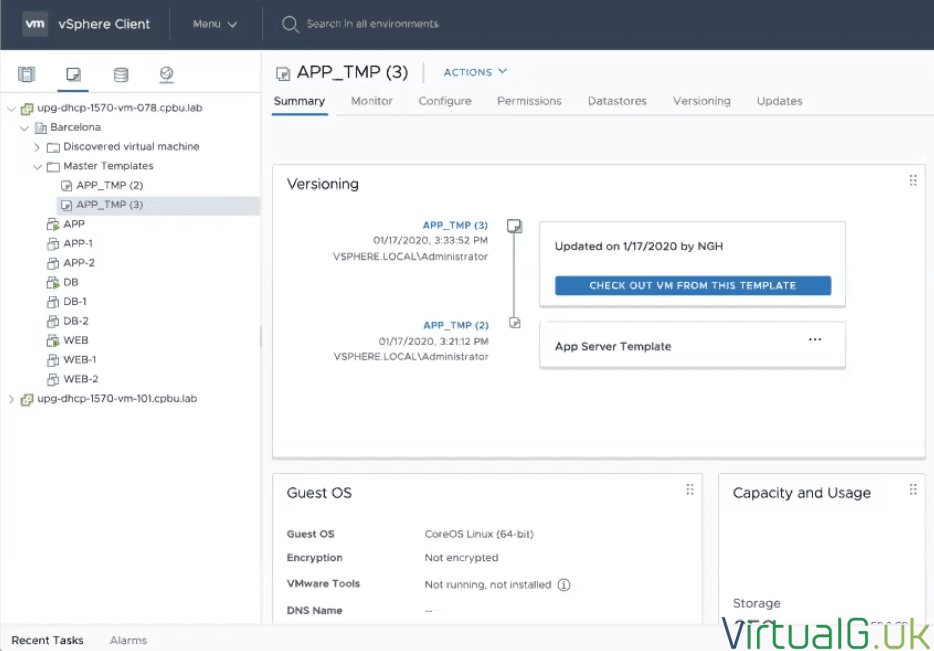Switch to VMs and Templates inventory view
The width and height of the screenshot is (934, 651).
pos(73,74)
